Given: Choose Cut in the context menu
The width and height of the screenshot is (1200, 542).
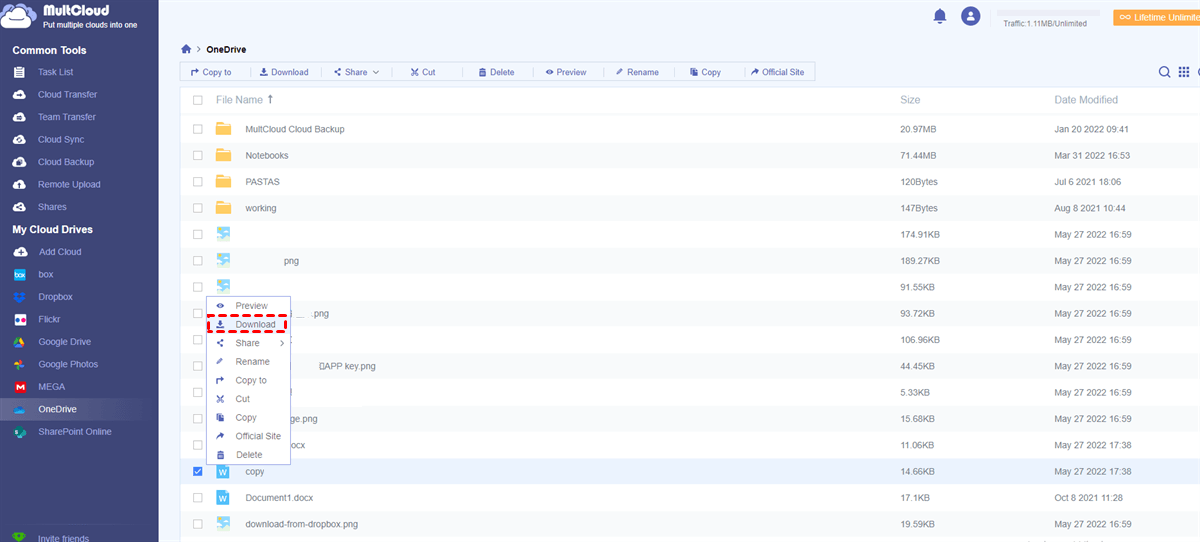Looking at the screenshot, I should pos(249,399).
